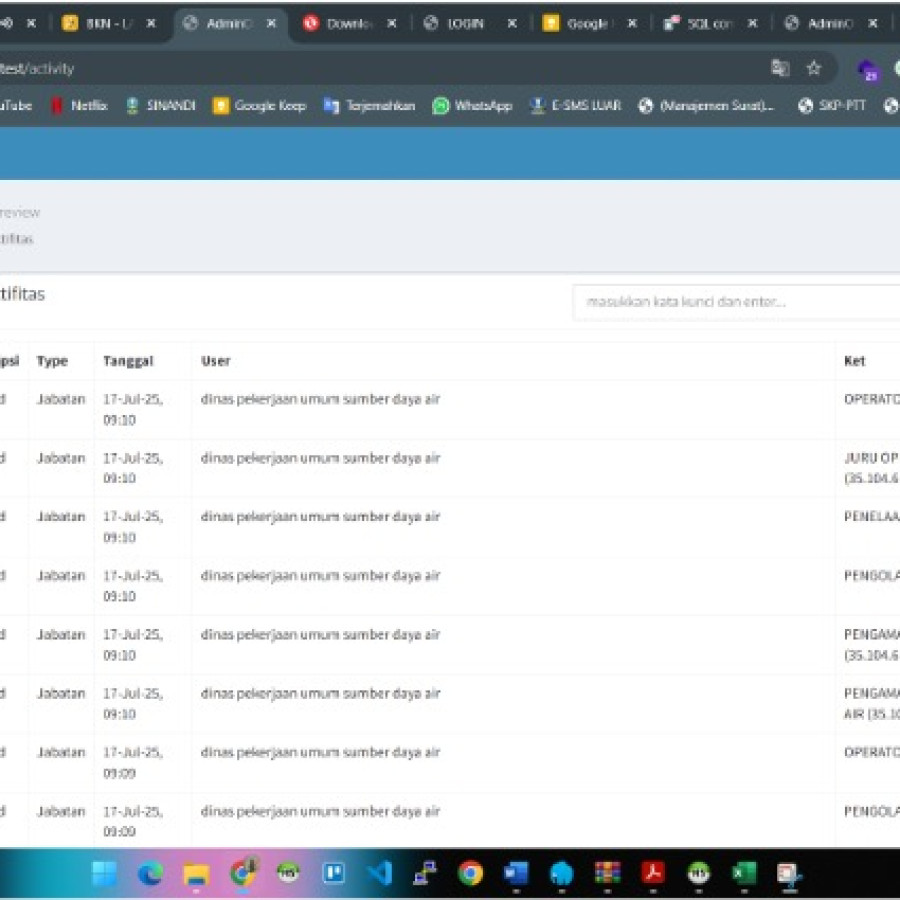
Task: Switch to the LOGIN browser tab
Action: (465, 23)
